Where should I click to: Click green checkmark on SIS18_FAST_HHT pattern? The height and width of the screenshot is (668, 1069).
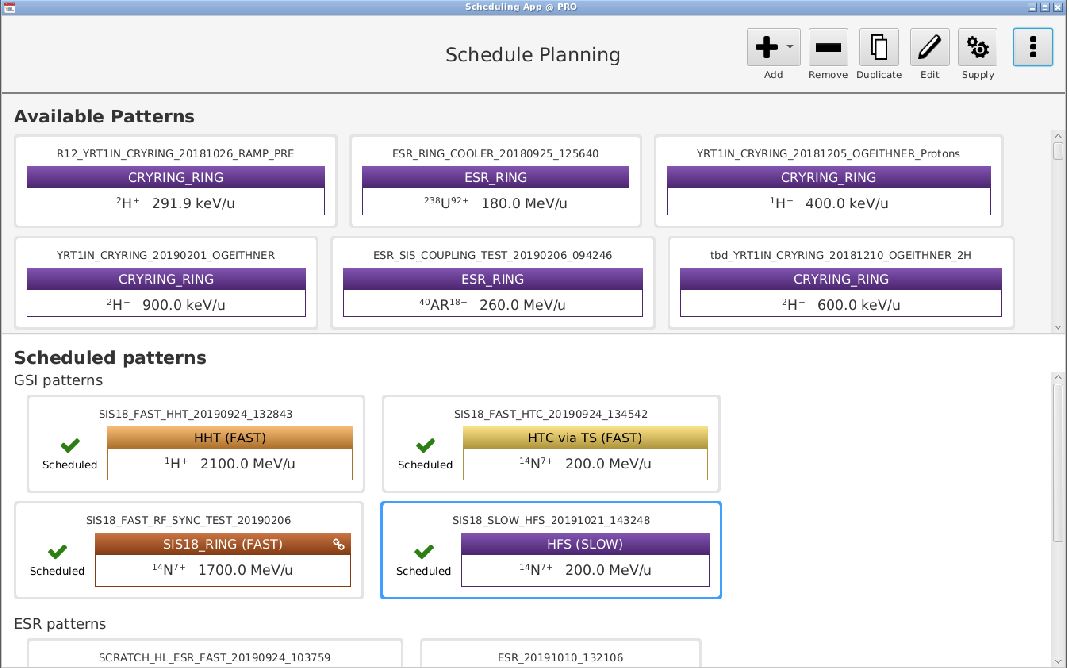point(70,446)
